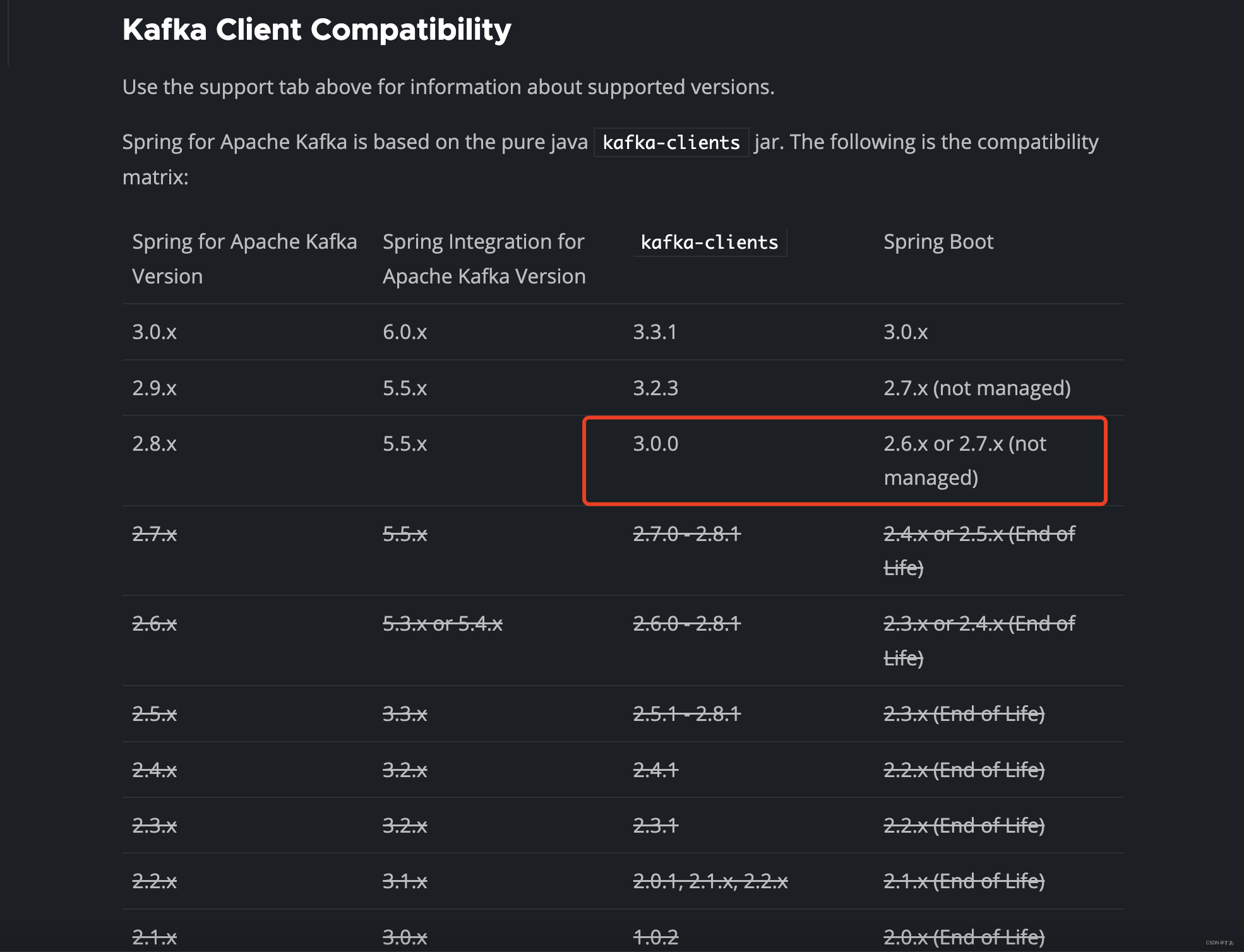Click struck-through 2.5.1 - 2.8.1 cell
The image size is (1244, 952).
coord(686,714)
